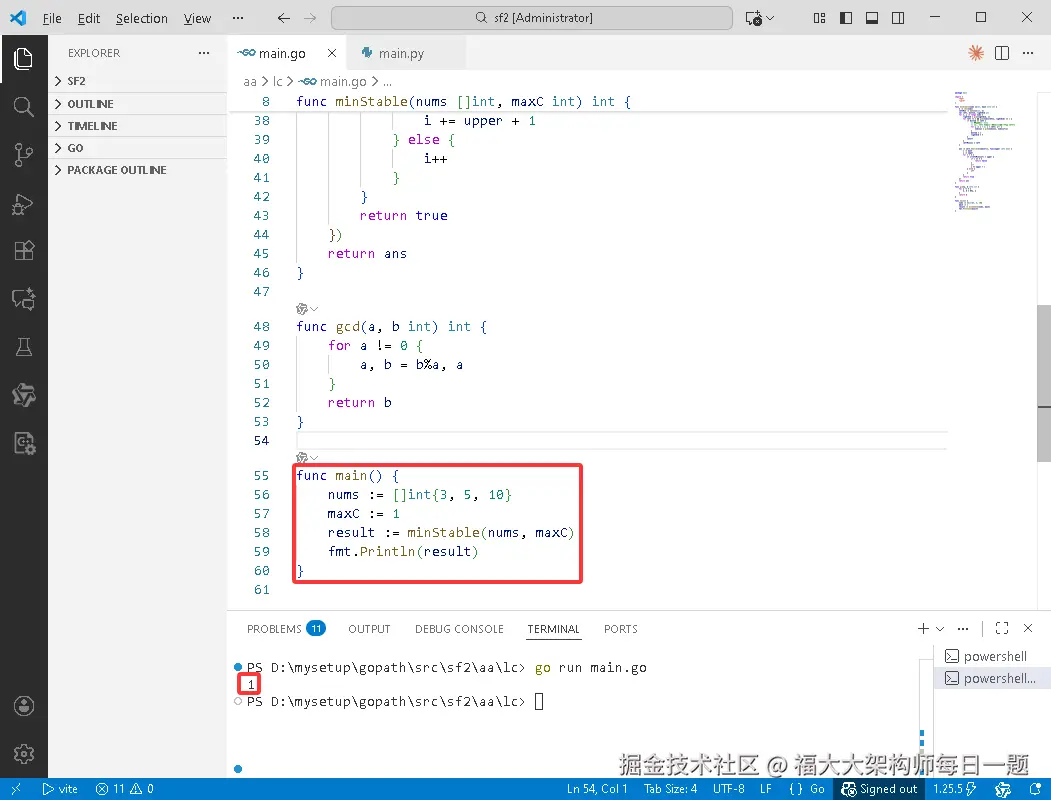Go back with the left arrow
Viewport: 1051px width, 800px height.
(x=284, y=18)
